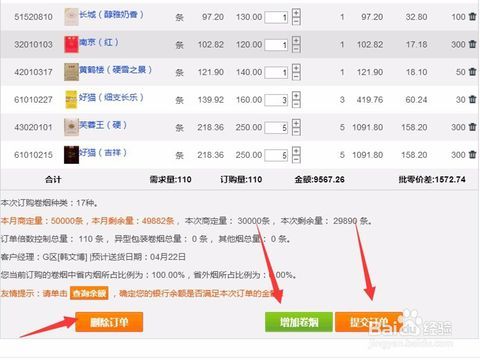Remove 南京 (红) using its trash icon

472,44
